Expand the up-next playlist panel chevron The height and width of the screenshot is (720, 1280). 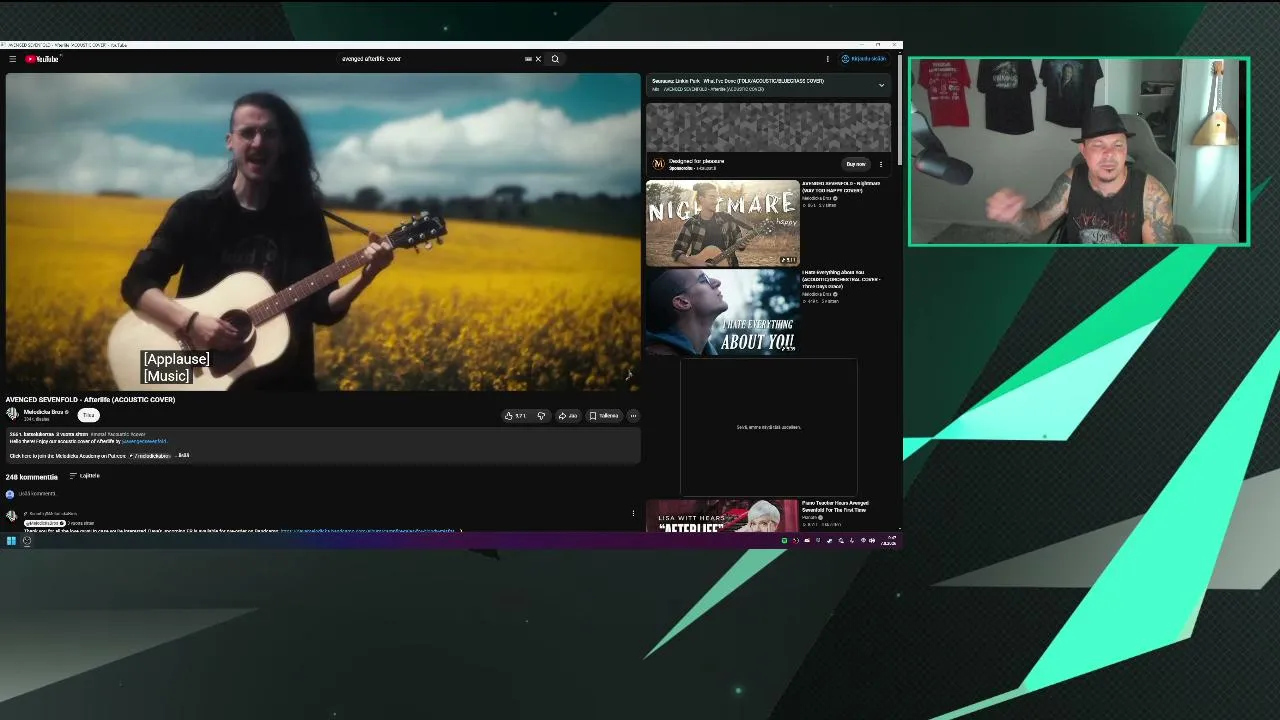[x=881, y=85]
